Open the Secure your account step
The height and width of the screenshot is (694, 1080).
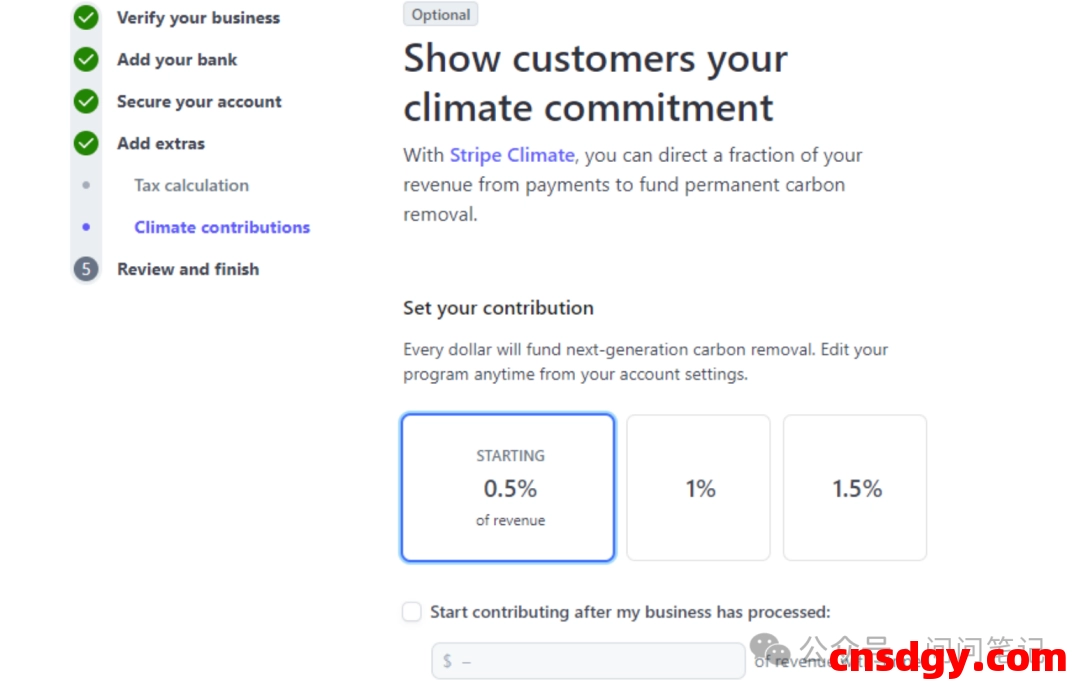(199, 101)
